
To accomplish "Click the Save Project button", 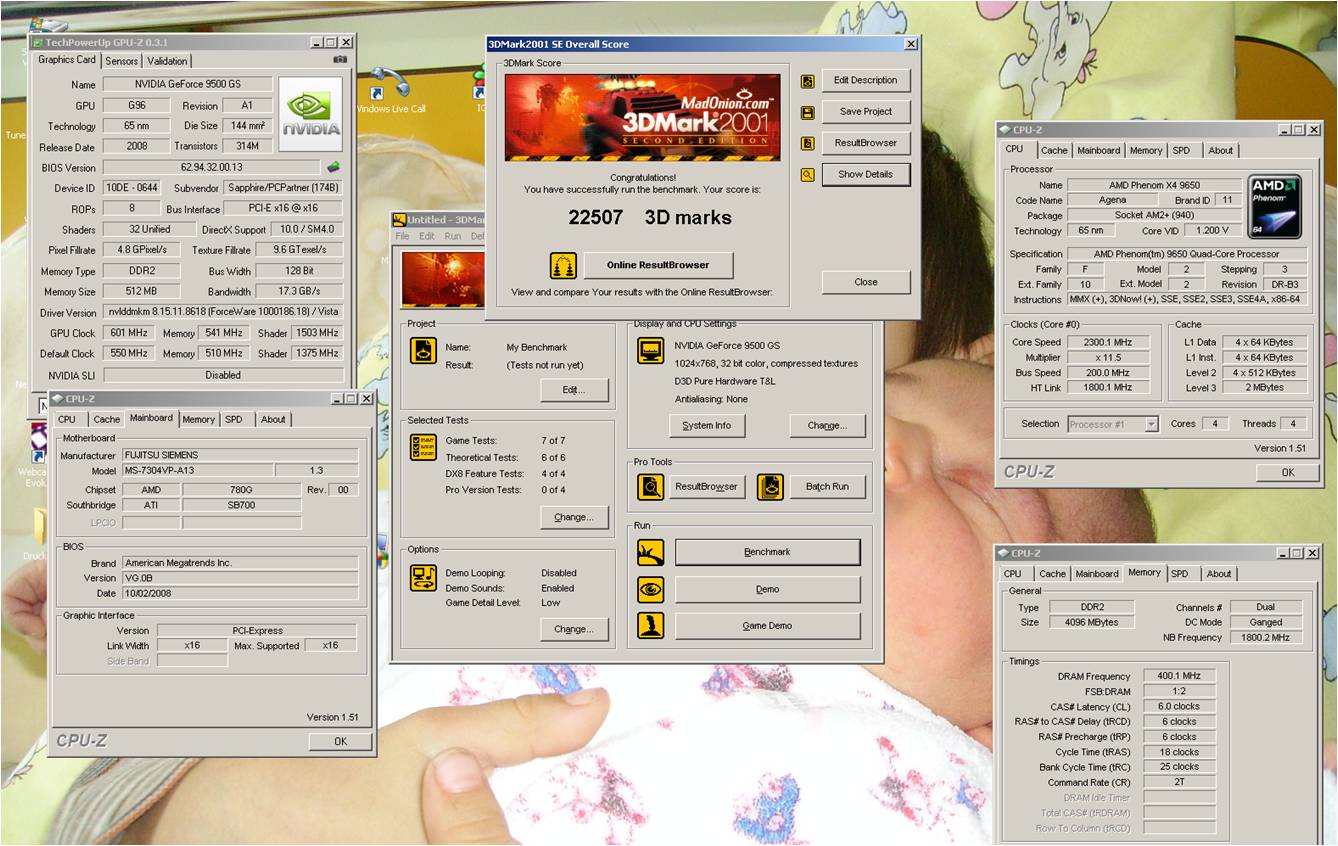I will pos(866,112).
